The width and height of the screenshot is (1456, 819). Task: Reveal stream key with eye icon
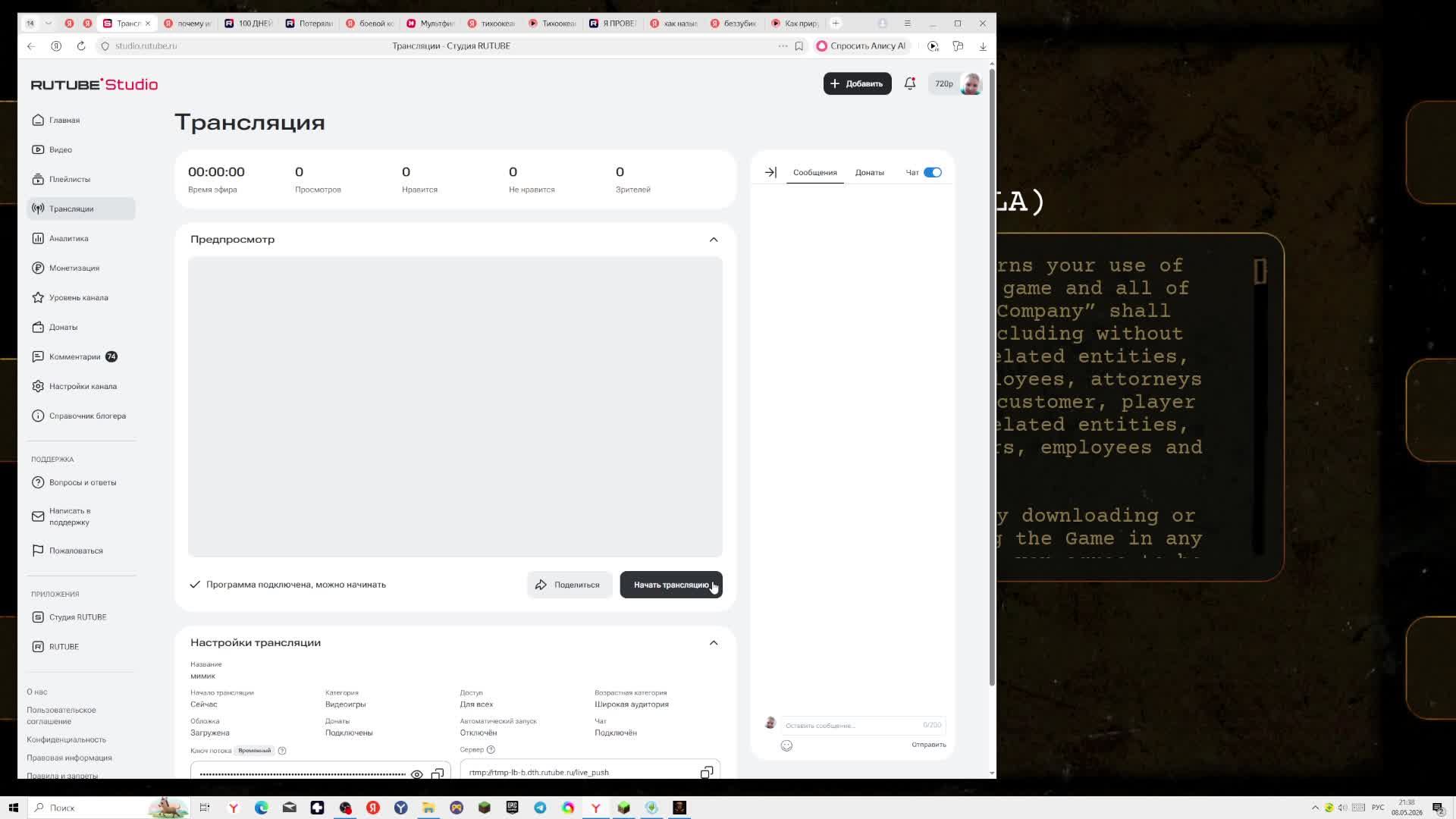coord(416,773)
